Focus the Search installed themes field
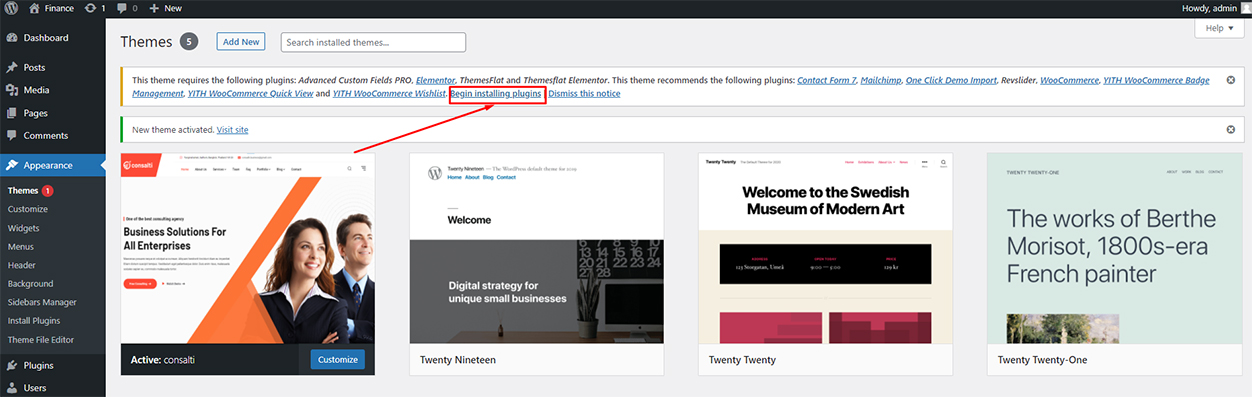1252x397 pixels. click(374, 42)
